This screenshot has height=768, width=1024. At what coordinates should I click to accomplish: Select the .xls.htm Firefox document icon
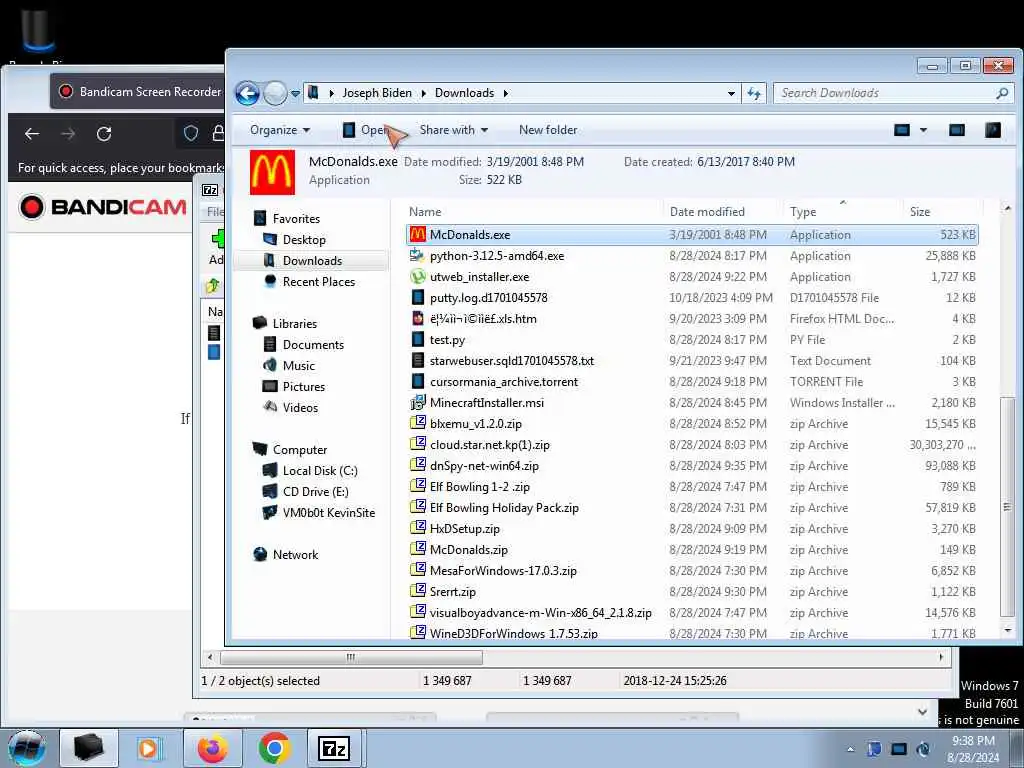point(417,319)
